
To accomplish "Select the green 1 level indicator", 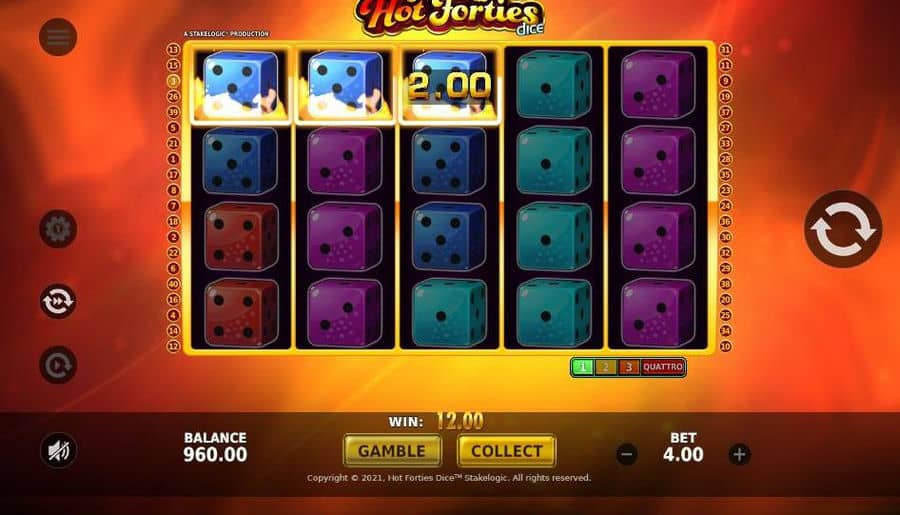I will [583, 367].
